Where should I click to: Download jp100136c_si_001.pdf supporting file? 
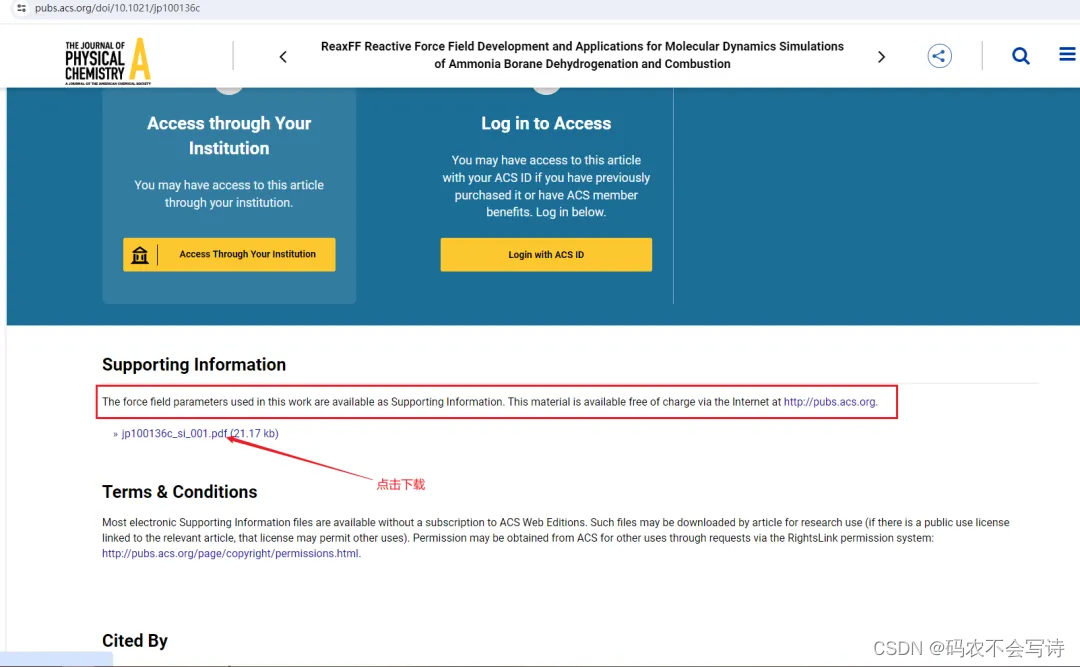(200, 433)
